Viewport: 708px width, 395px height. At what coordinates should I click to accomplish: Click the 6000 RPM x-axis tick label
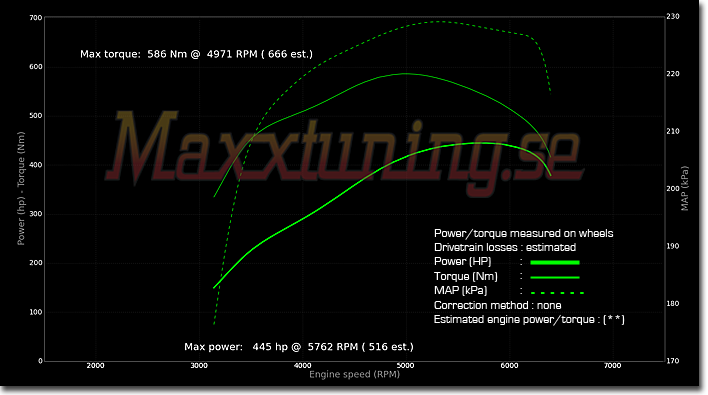(x=509, y=366)
